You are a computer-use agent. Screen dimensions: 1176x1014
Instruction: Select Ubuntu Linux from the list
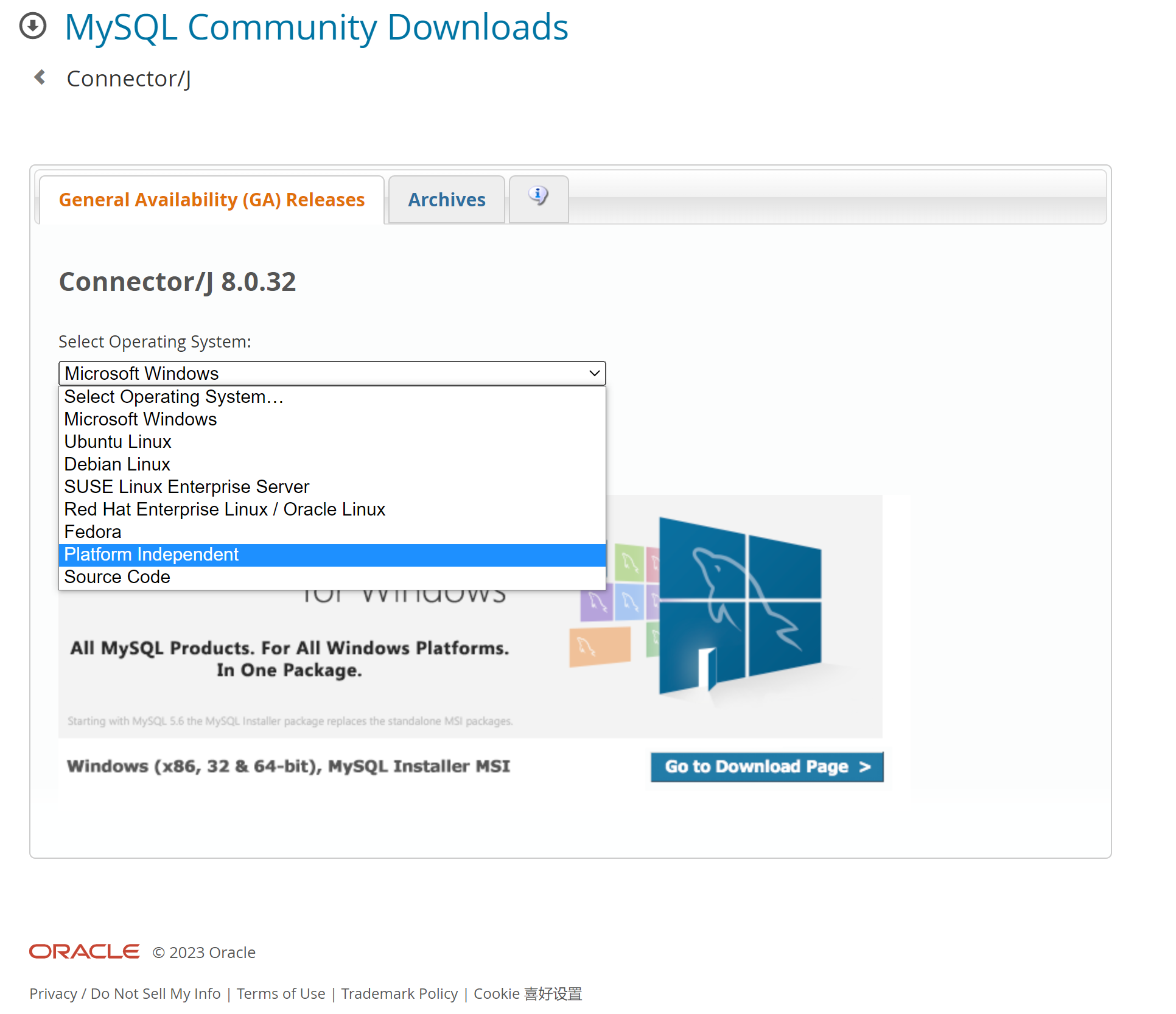click(332, 442)
